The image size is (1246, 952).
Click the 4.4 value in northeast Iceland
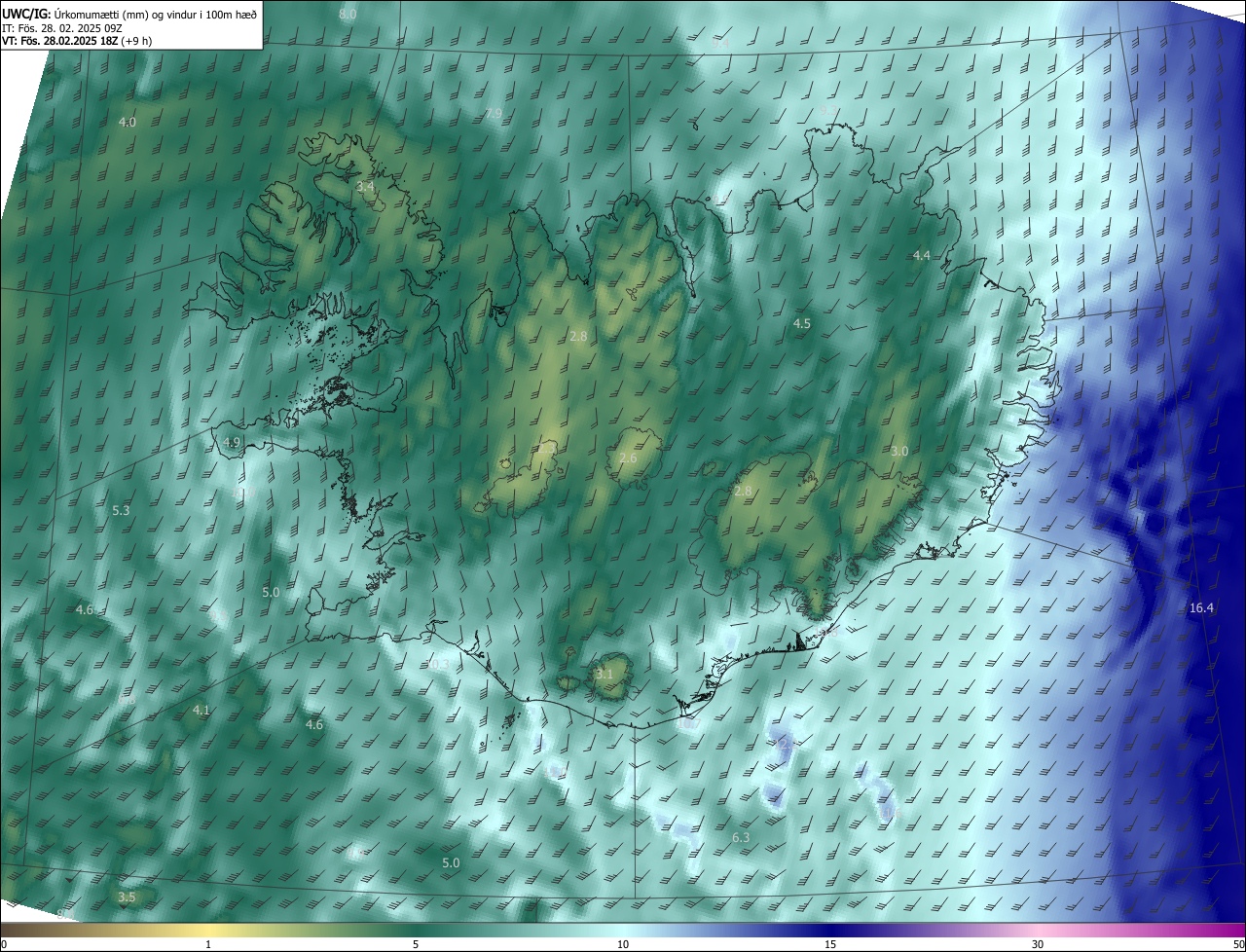922,255
